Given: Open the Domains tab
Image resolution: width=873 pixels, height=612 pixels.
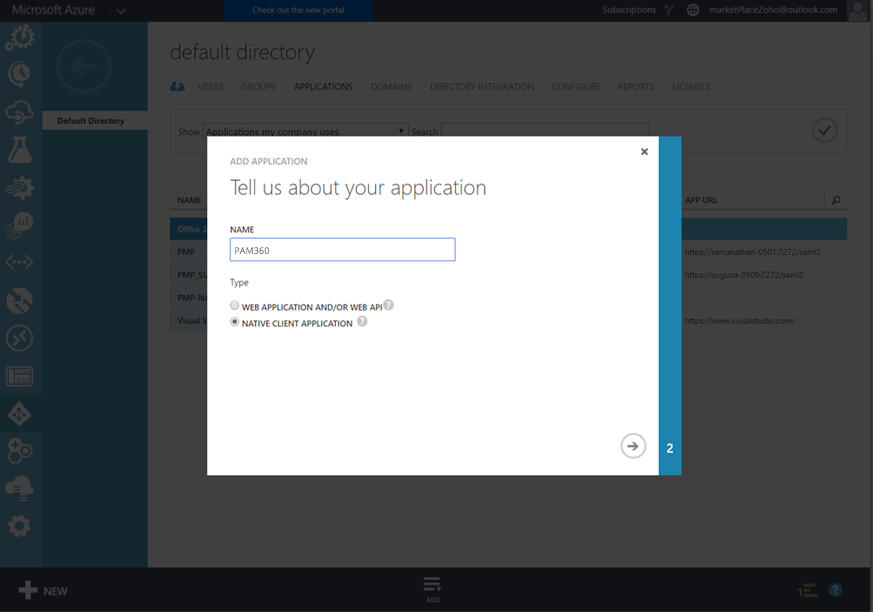Looking at the screenshot, I should pyautogui.click(x=391, y=87).
